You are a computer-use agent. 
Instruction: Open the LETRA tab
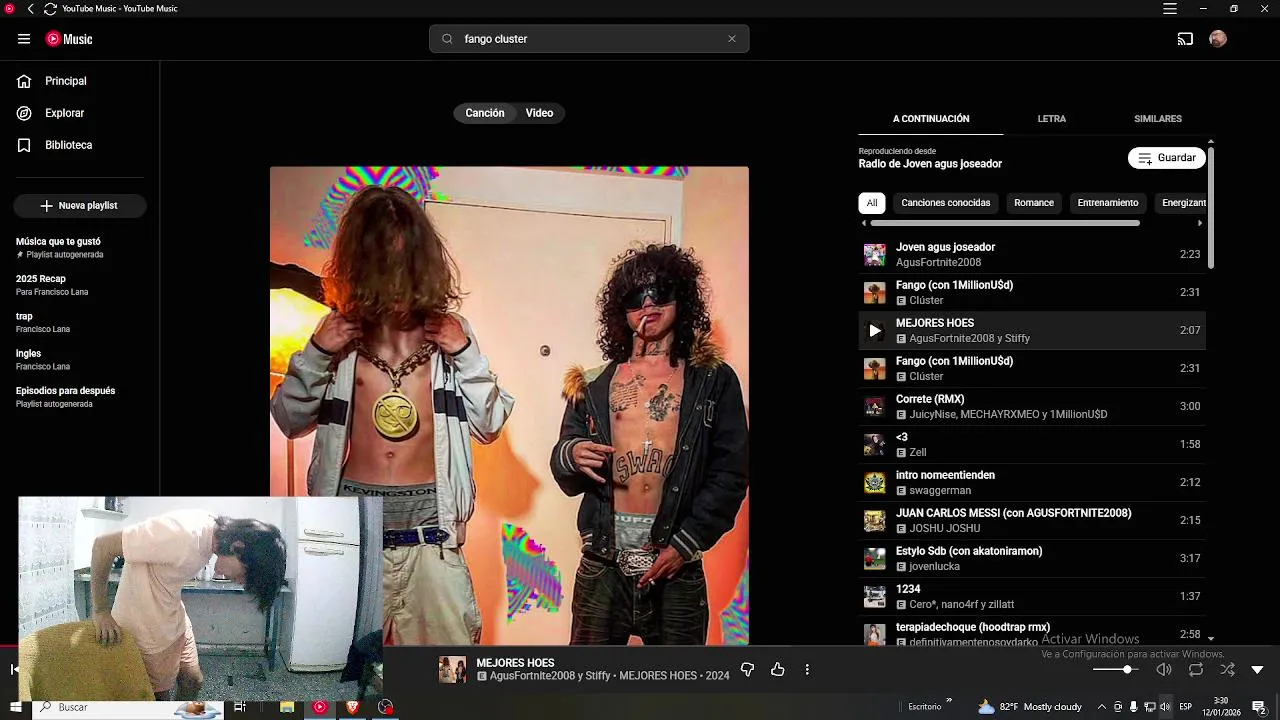click(x=1051, y=119)
